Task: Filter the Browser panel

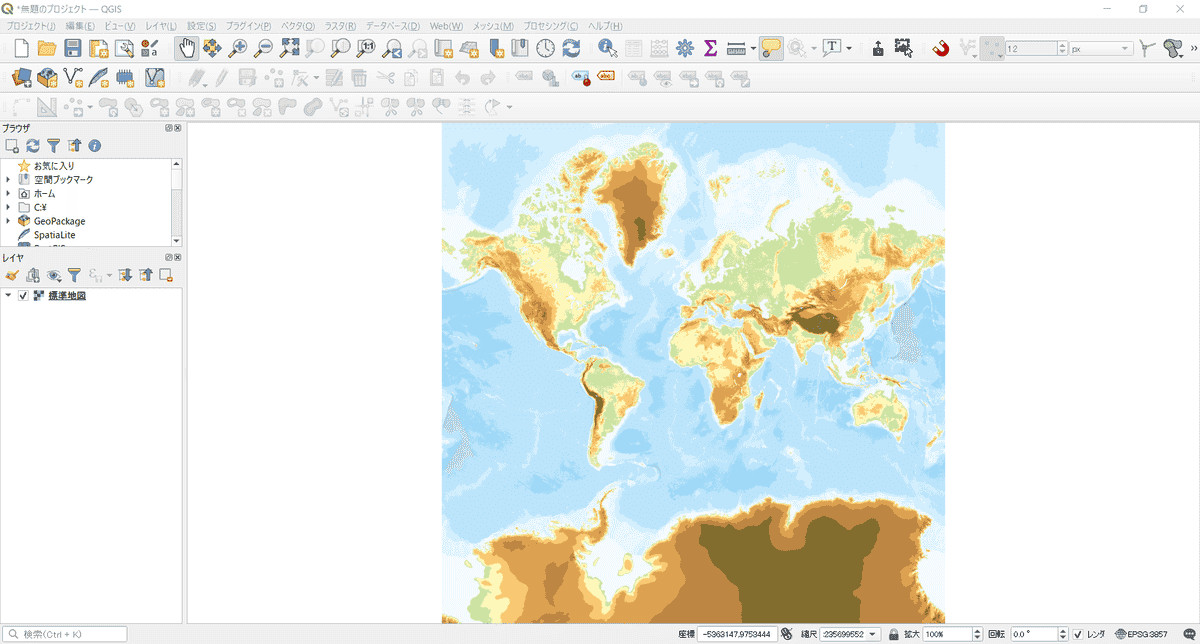Action: pyautogui.click(x=54, y=146)
